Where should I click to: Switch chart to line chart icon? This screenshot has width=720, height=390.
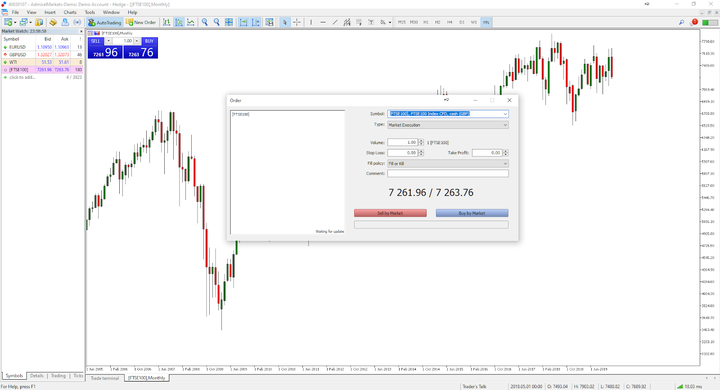click(x=191, y=22)
